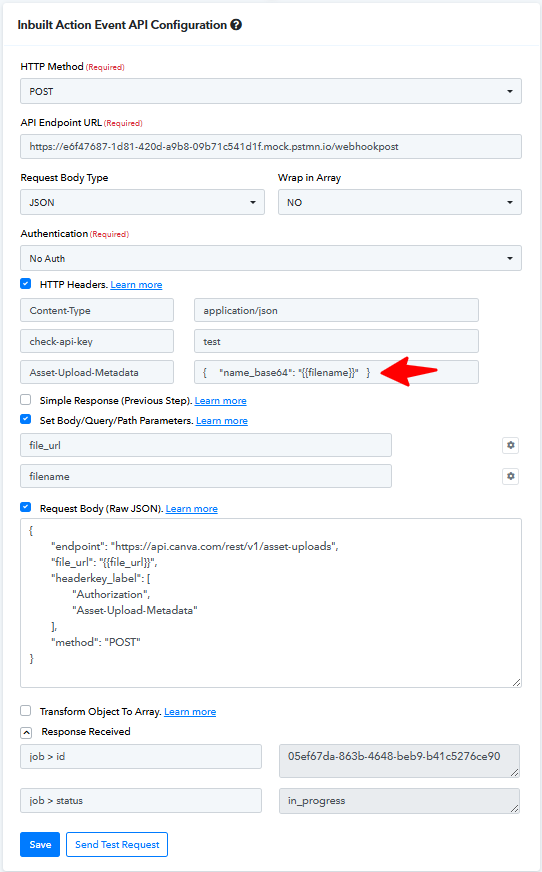The width and height of the screenshot is (542, 872).
Task: Click the Save button
Action: 40,844
